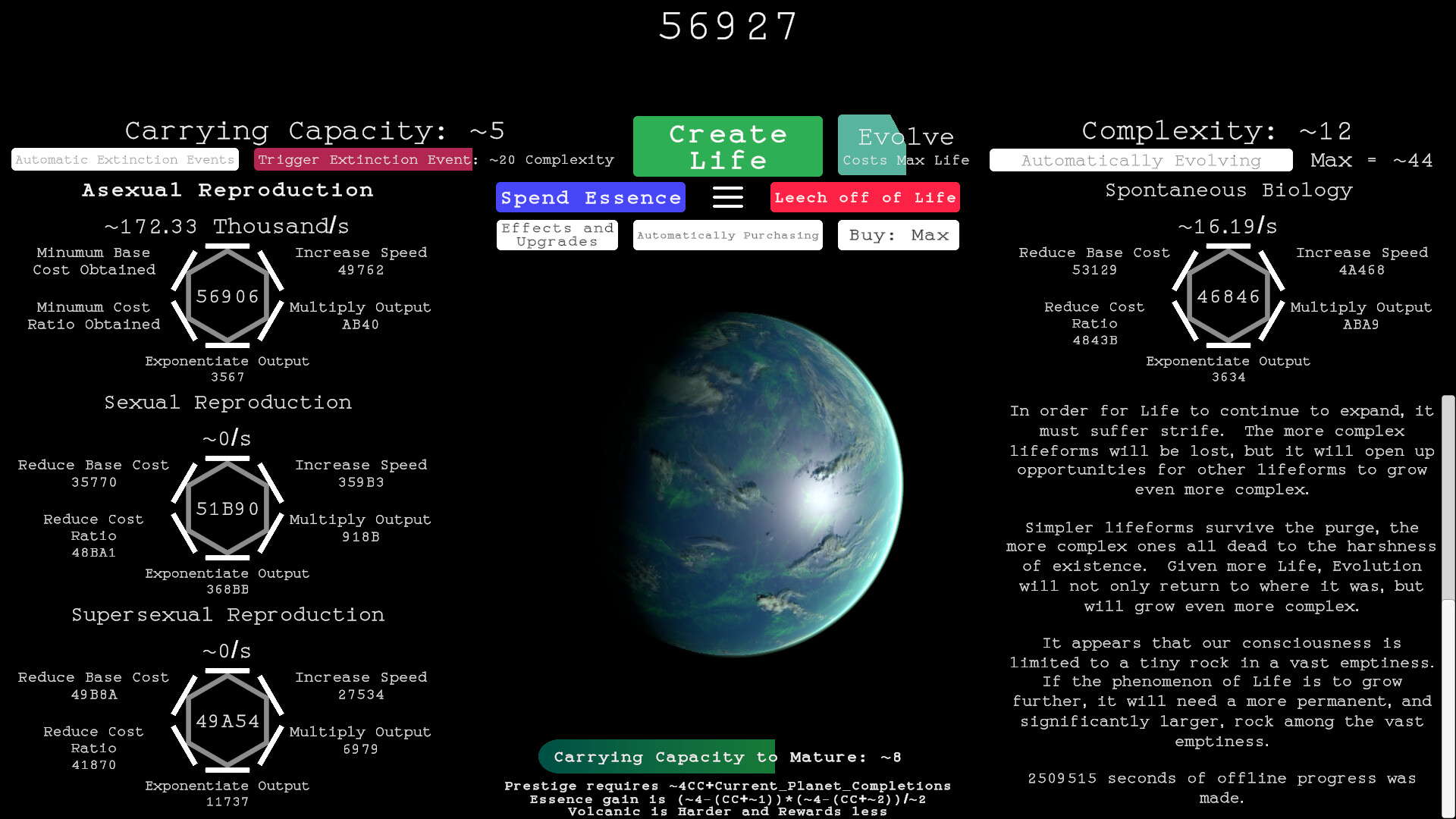
Task: Switch to the Spend Essence tab
Action: click(590, 197)
